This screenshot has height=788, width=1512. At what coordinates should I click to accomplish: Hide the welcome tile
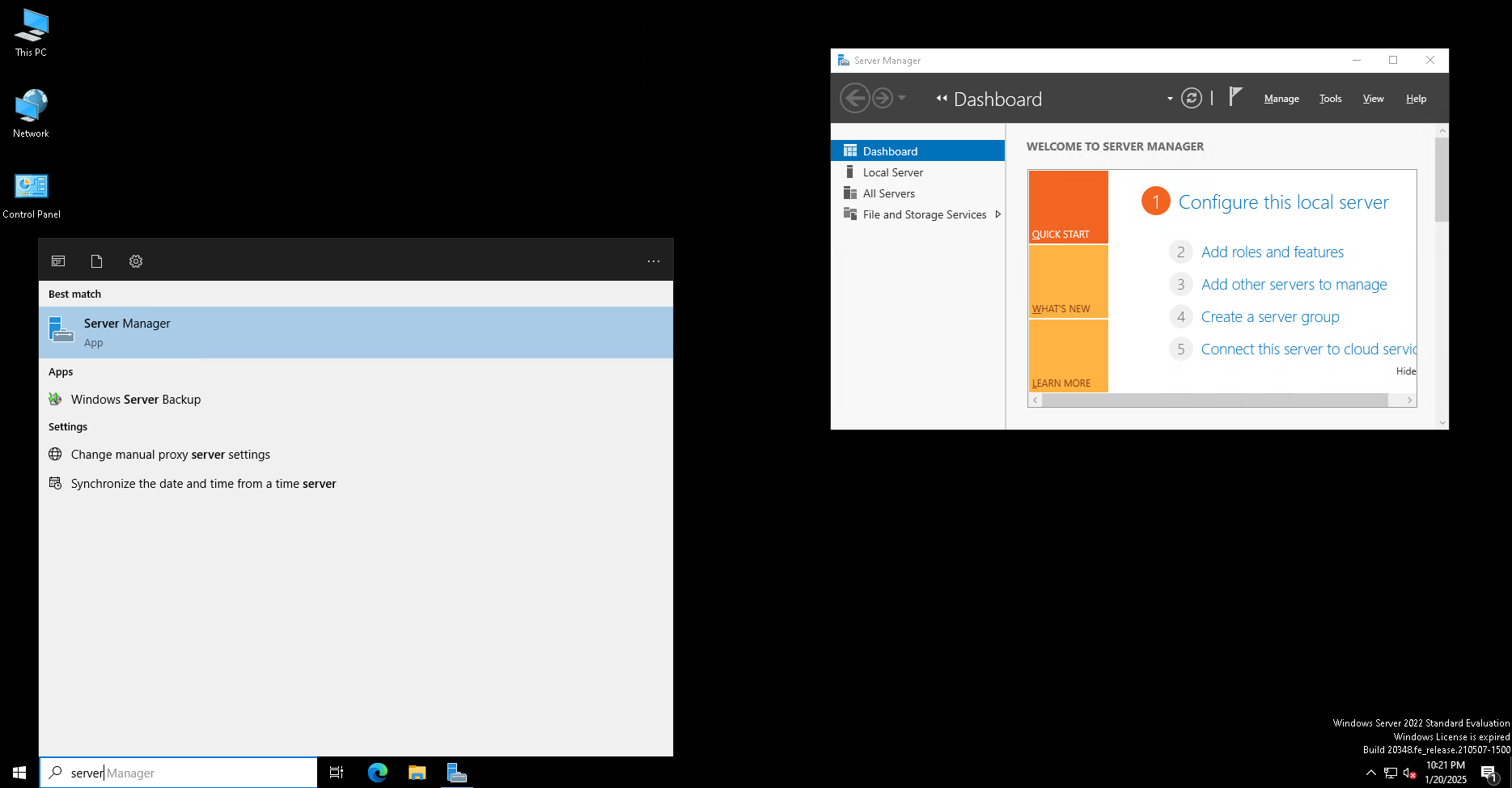click(1405, 371)
